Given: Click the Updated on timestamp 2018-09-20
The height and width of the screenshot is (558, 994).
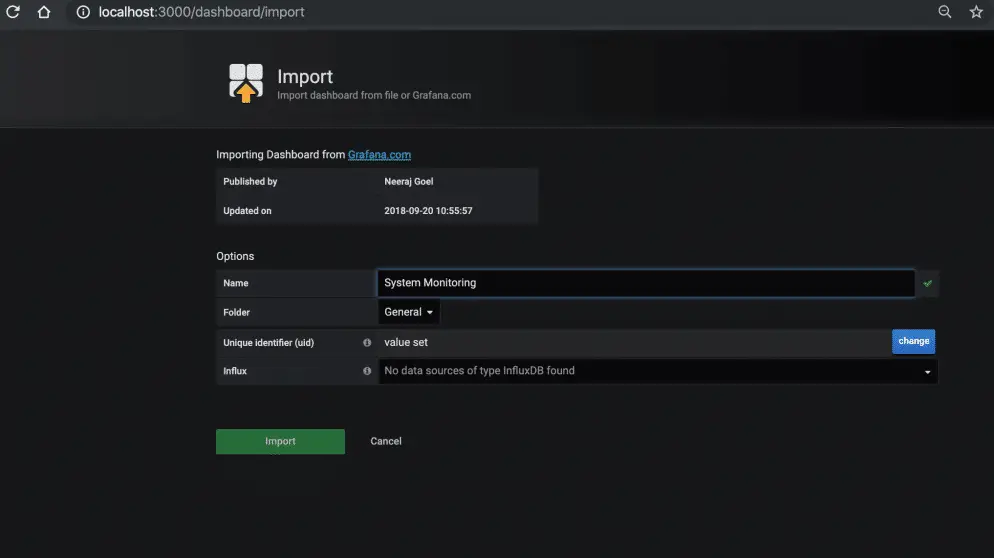Looking at the screenshot, I should click(x=428, y=211).
